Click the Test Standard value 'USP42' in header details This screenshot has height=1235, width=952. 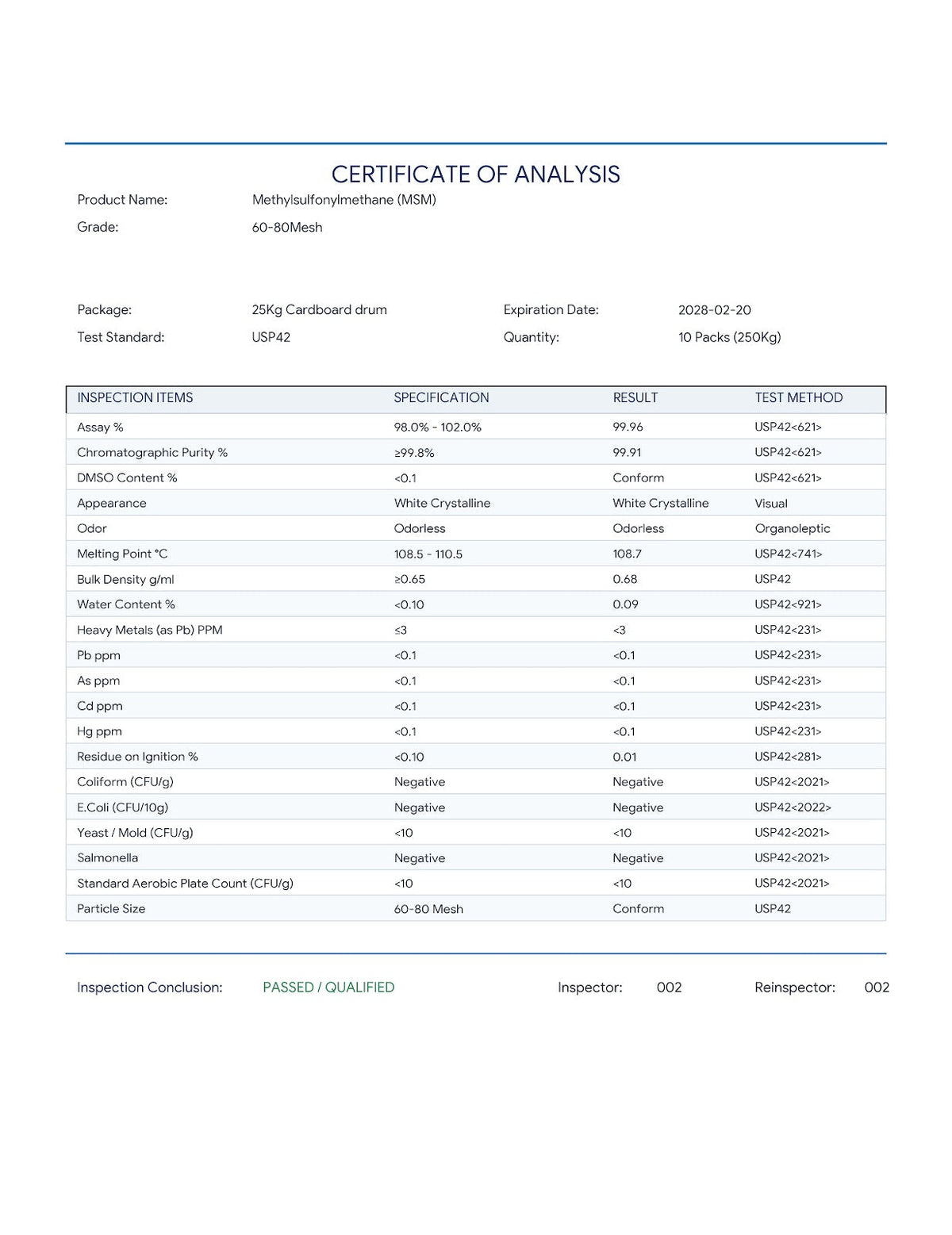coord(271,337)
